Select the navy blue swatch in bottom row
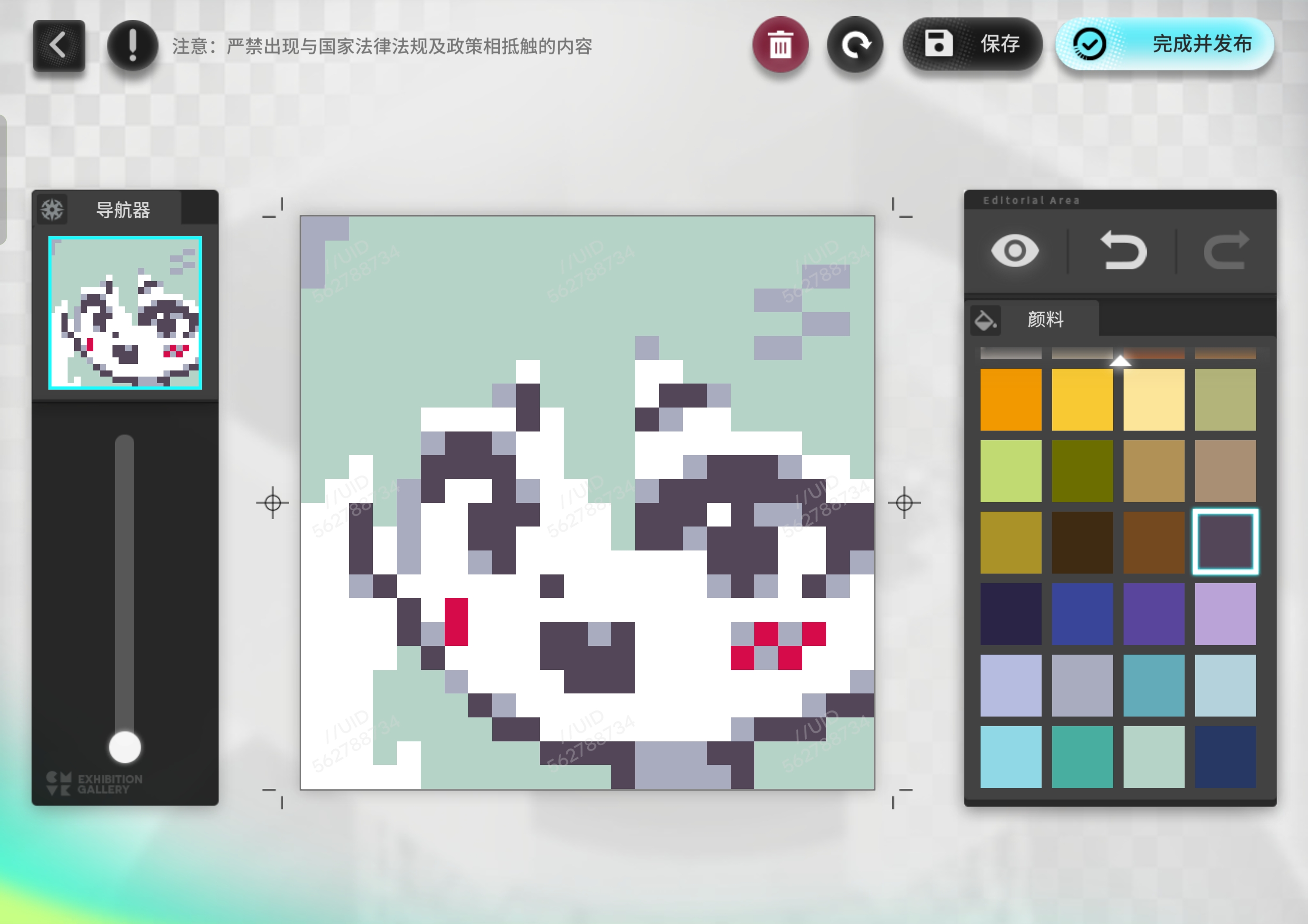The image size is (1308, 924). (x=1225, y=757)
